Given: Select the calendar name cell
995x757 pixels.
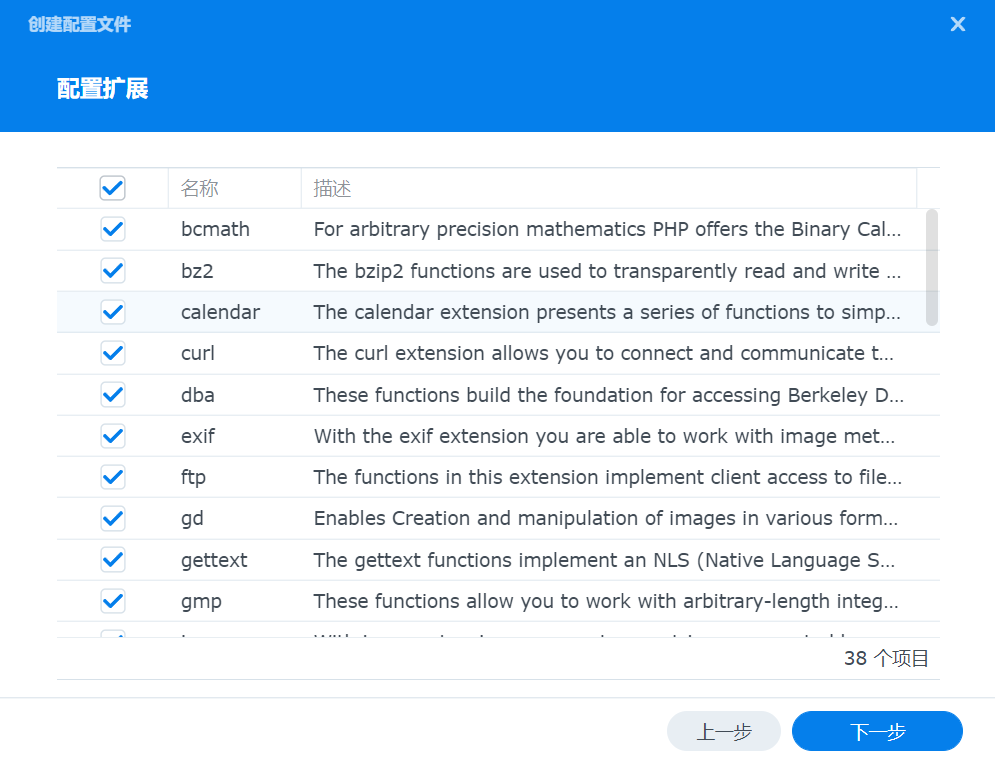Looking at the screenshot, I should click(220, 312).
